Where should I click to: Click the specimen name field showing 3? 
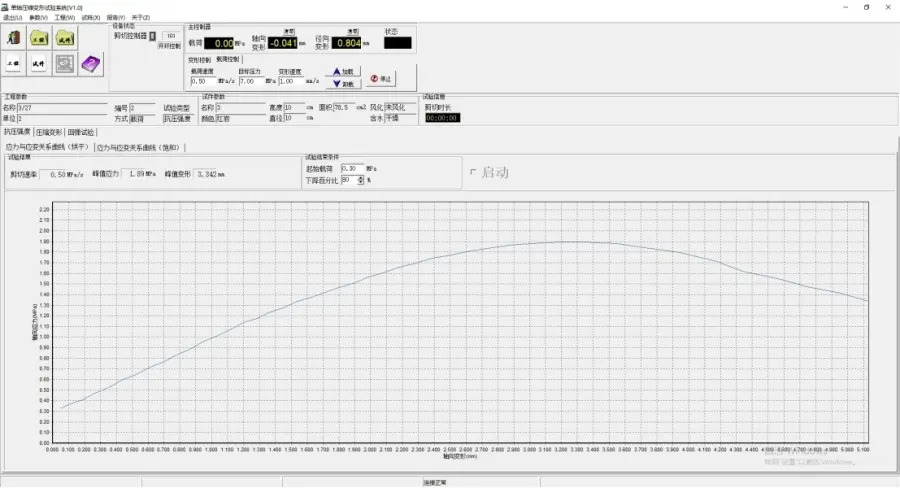240,107
